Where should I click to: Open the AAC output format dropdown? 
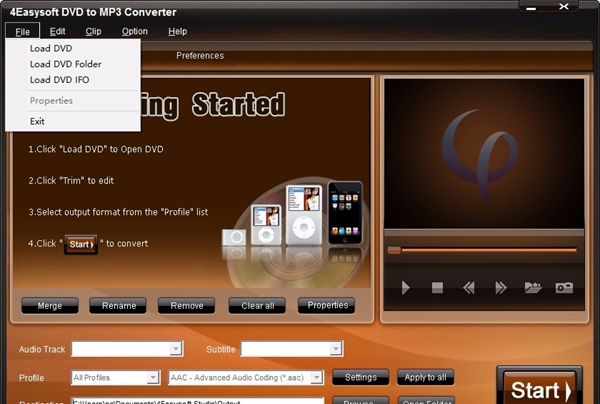tap(316, 378)
